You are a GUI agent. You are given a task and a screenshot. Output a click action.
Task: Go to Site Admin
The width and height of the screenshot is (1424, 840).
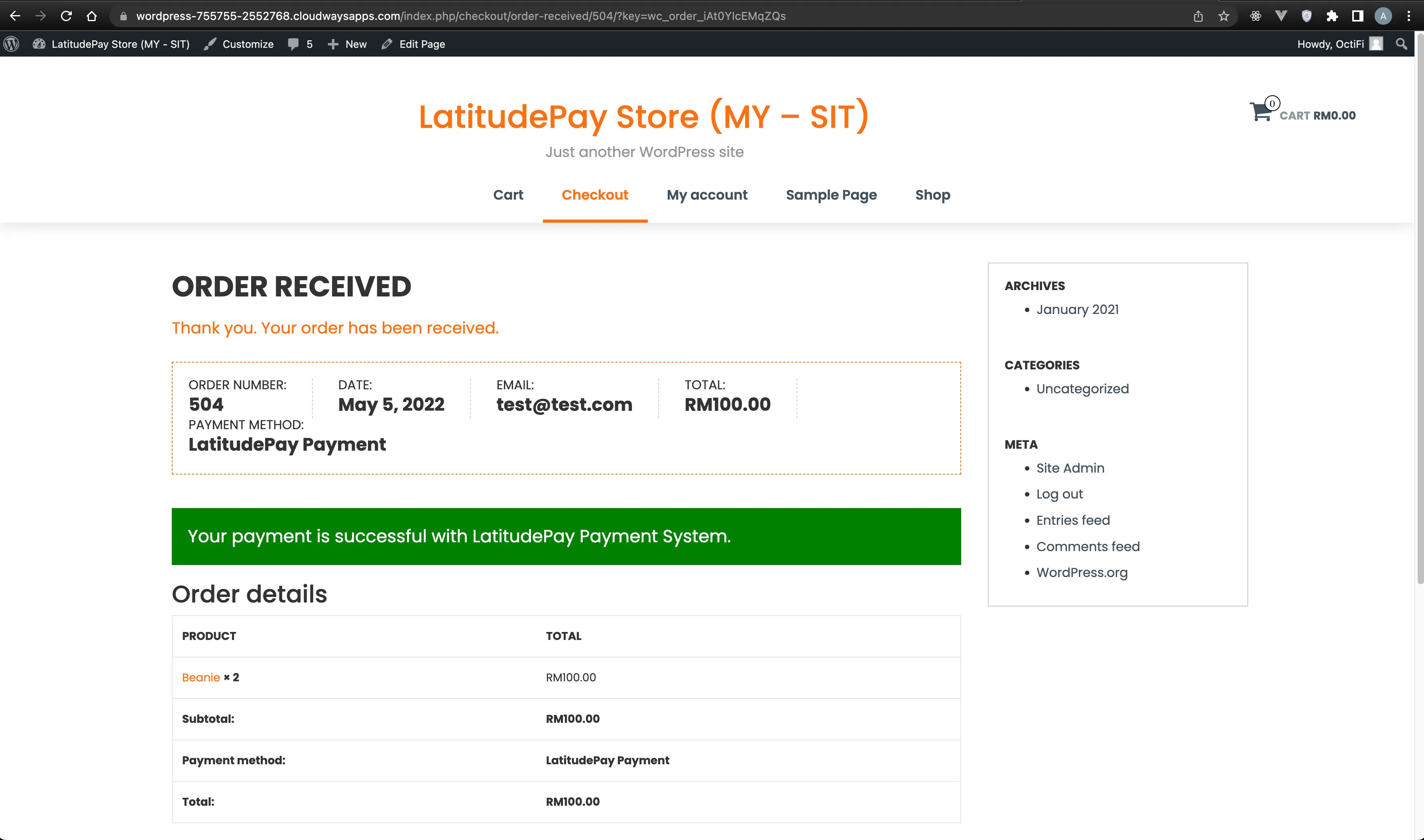tap(1070, 468)
